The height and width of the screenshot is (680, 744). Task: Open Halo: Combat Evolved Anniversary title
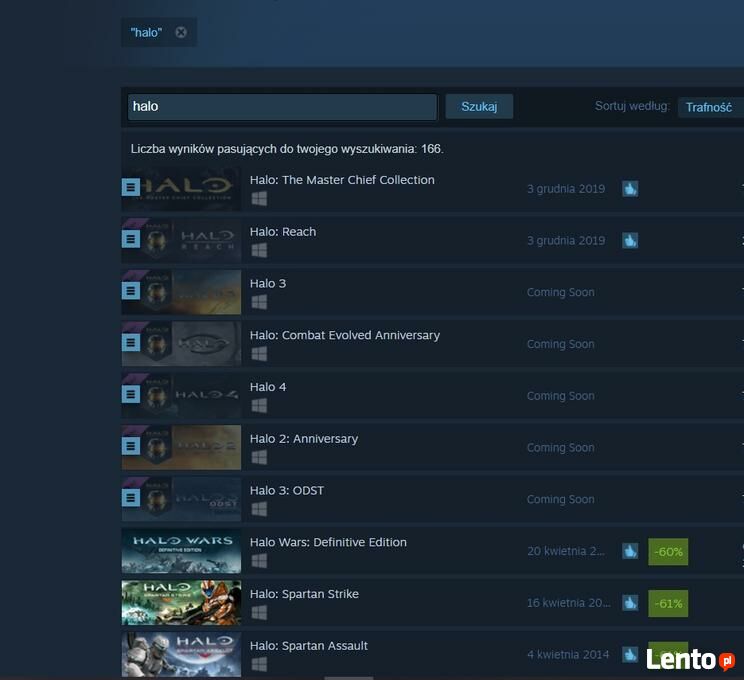click(345, 335)
